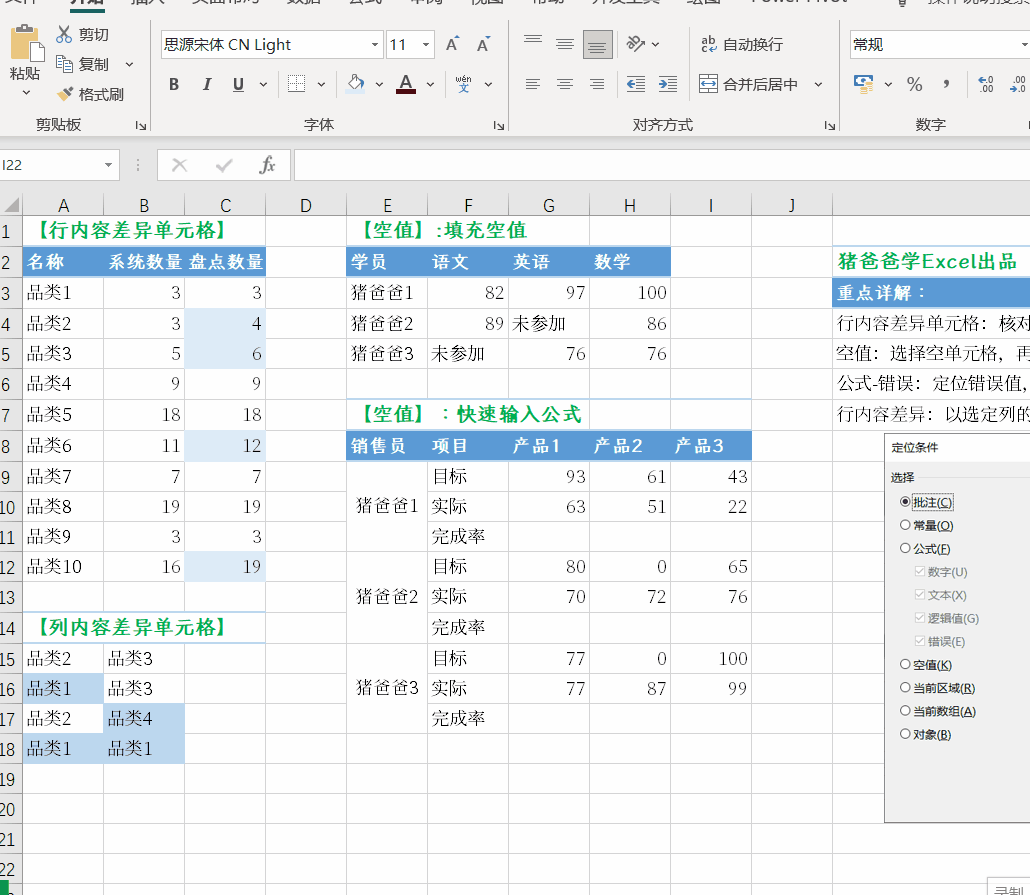
Task: Click the Copy icon
Action: (x=64, y=64)
